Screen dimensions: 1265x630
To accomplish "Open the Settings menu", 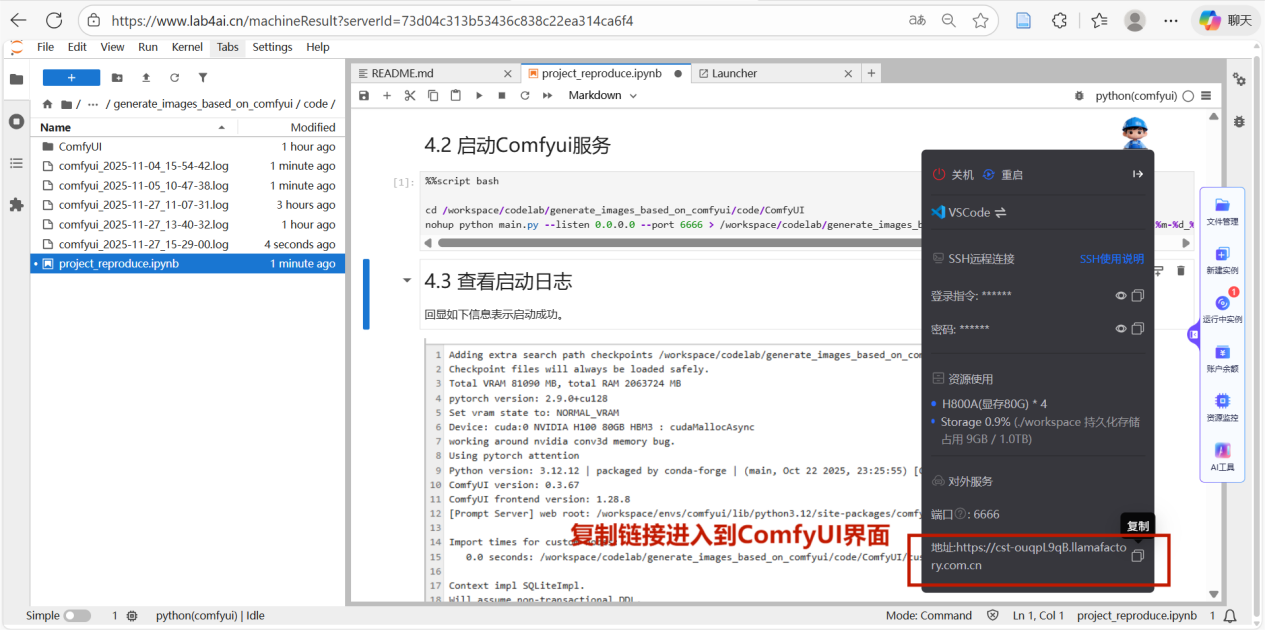I will coord(272,47).
